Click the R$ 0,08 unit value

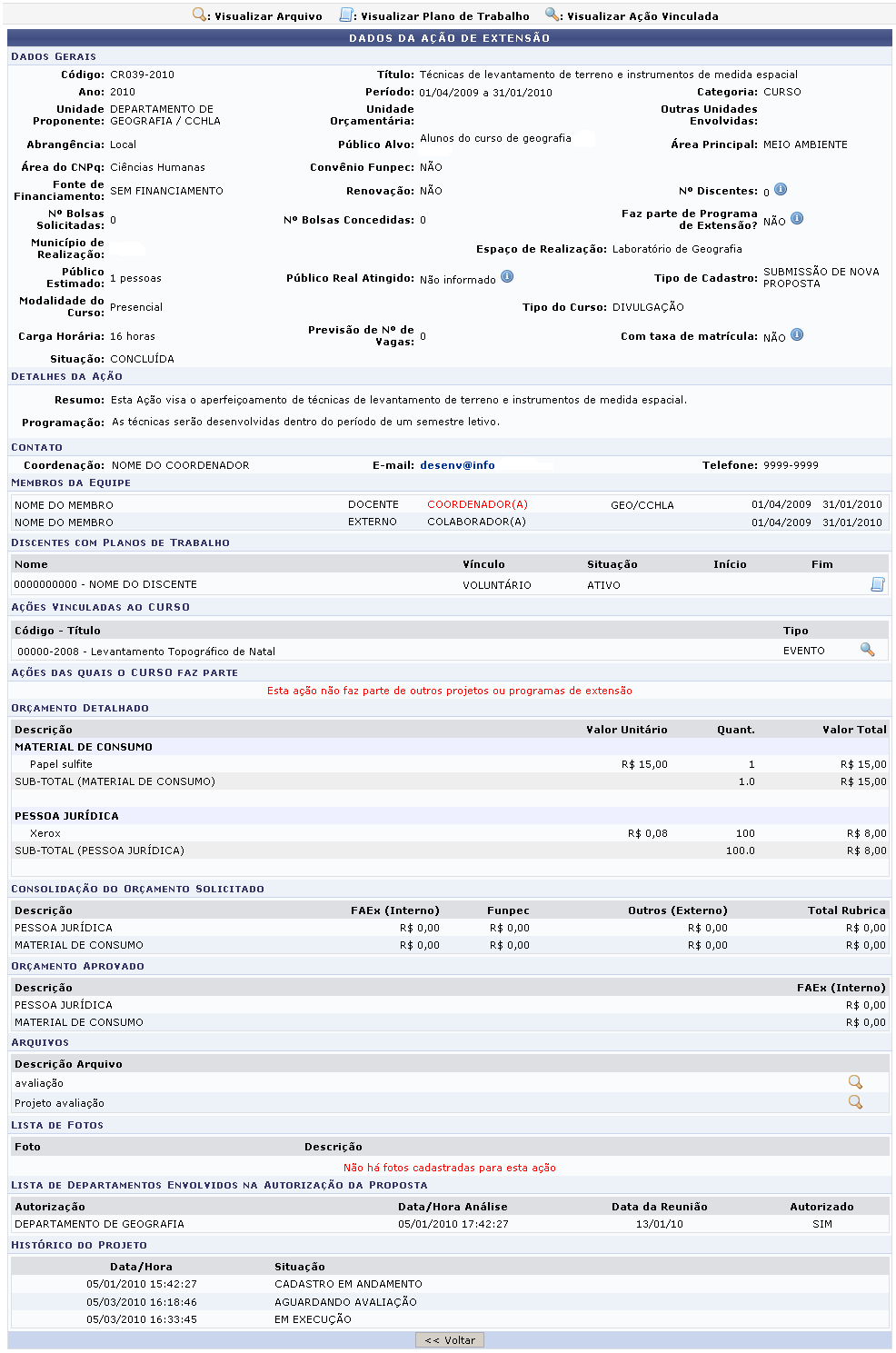(647, 833)
